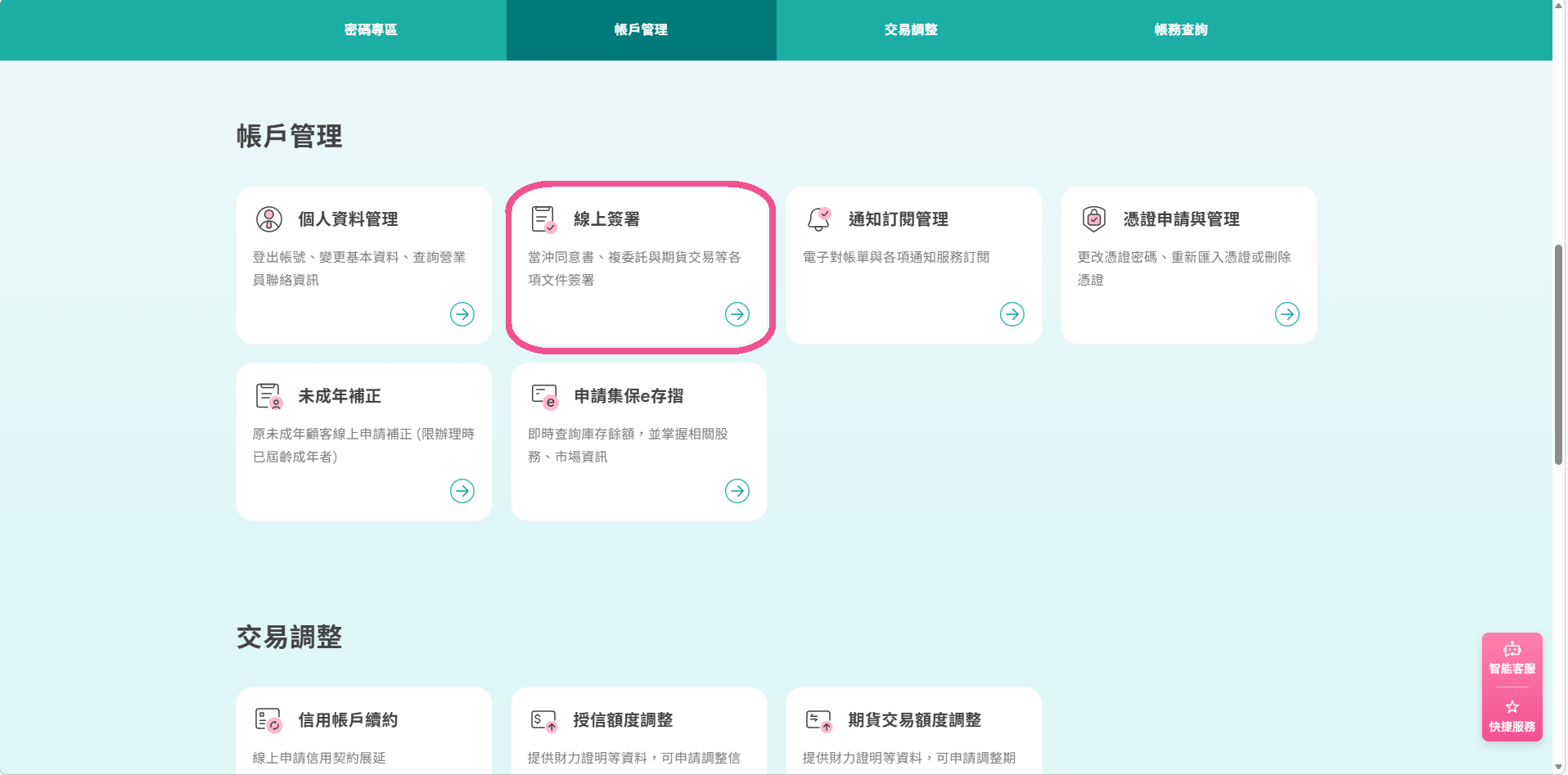1568x775 pixels.
Task: Click the 授信額度調整 dollar icon
Action: [x=544, y=720]
